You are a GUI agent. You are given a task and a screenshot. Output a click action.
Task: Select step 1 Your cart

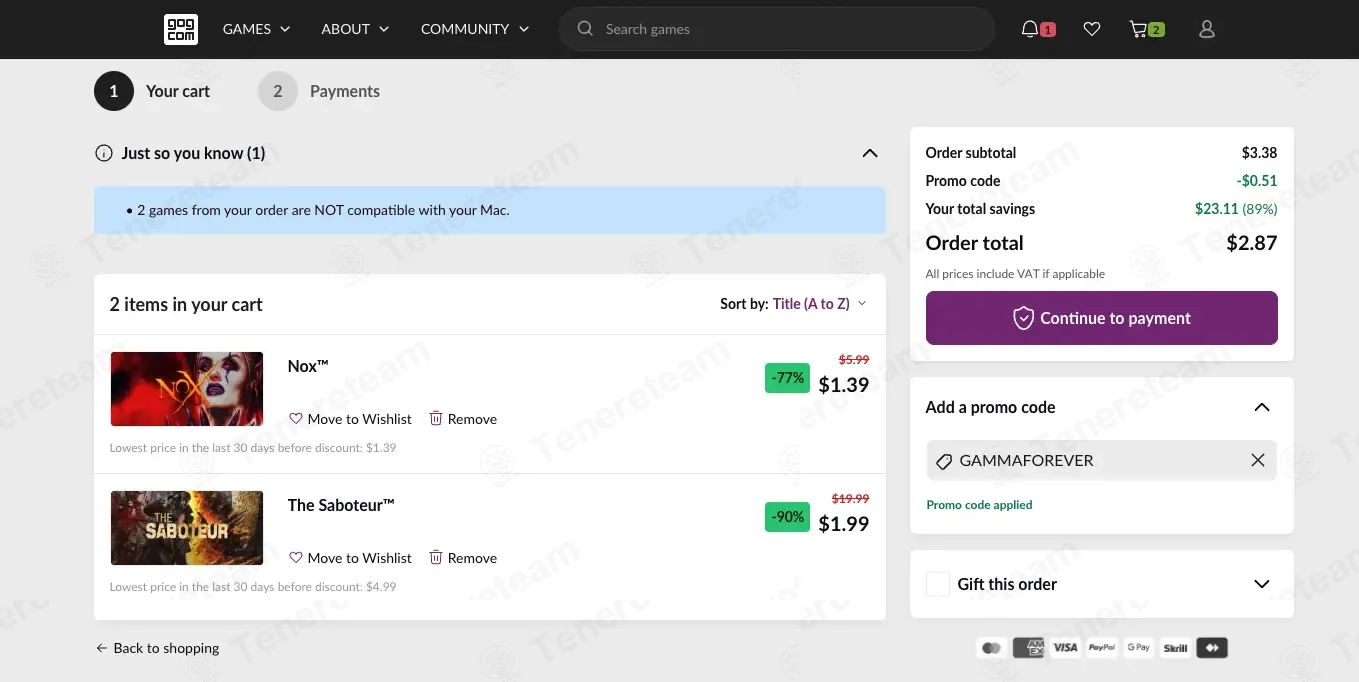pos(153,91)
